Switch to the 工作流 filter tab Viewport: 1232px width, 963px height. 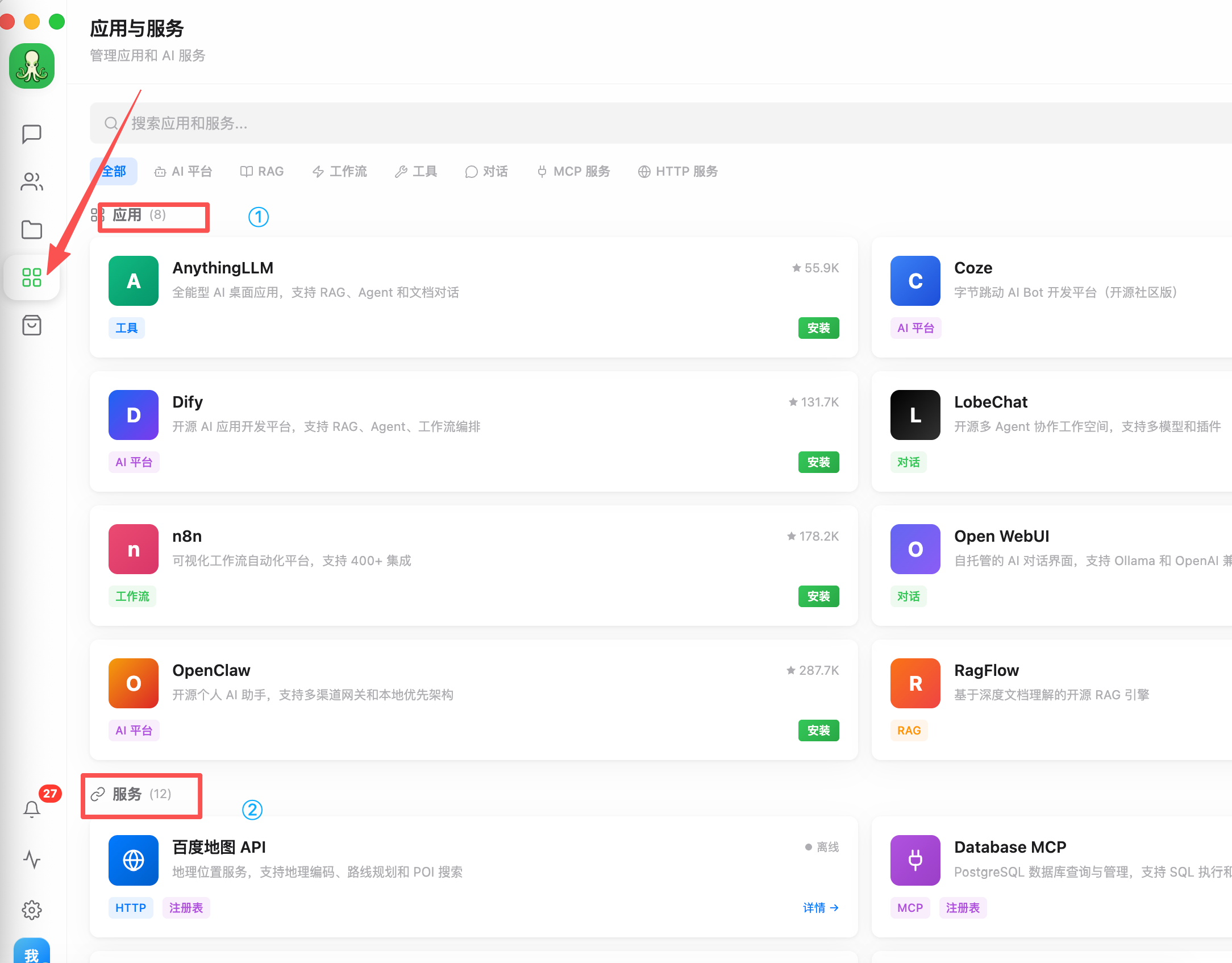(339, 171)
